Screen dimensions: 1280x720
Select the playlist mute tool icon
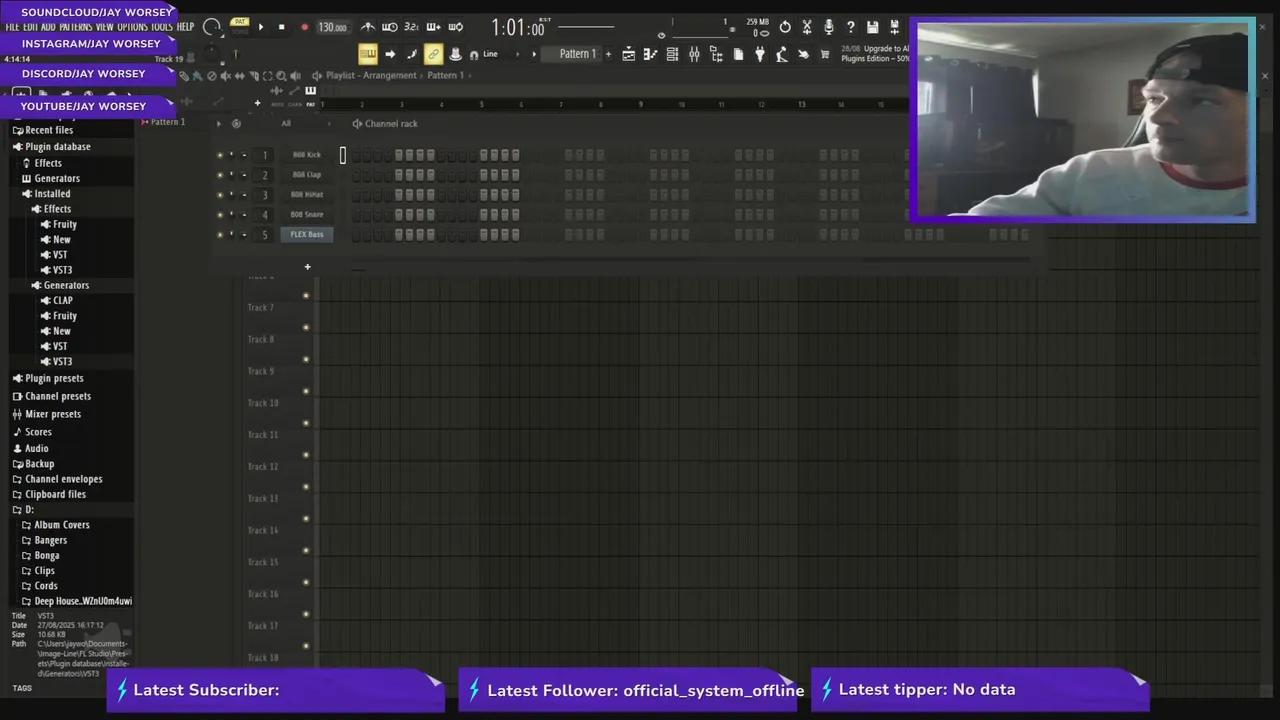point(225,76)
